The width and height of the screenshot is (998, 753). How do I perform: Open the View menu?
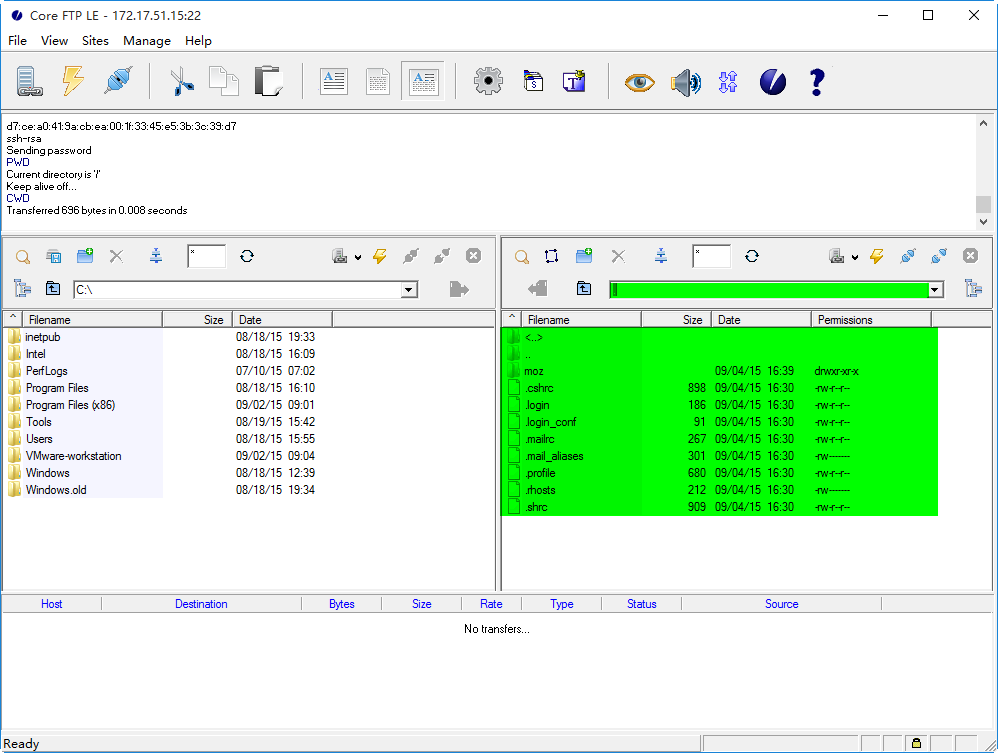[x=54, y=41]
